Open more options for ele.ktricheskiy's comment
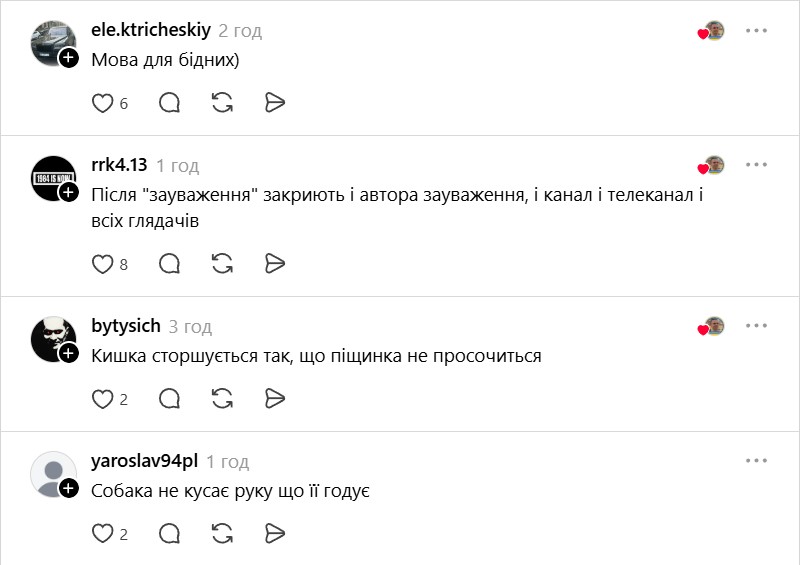The height and width of the screenshot is (565, 800). [x=756, y=31]
